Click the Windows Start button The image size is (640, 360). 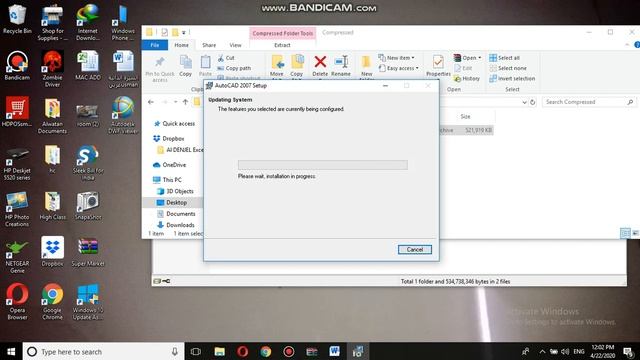point(11,351)
